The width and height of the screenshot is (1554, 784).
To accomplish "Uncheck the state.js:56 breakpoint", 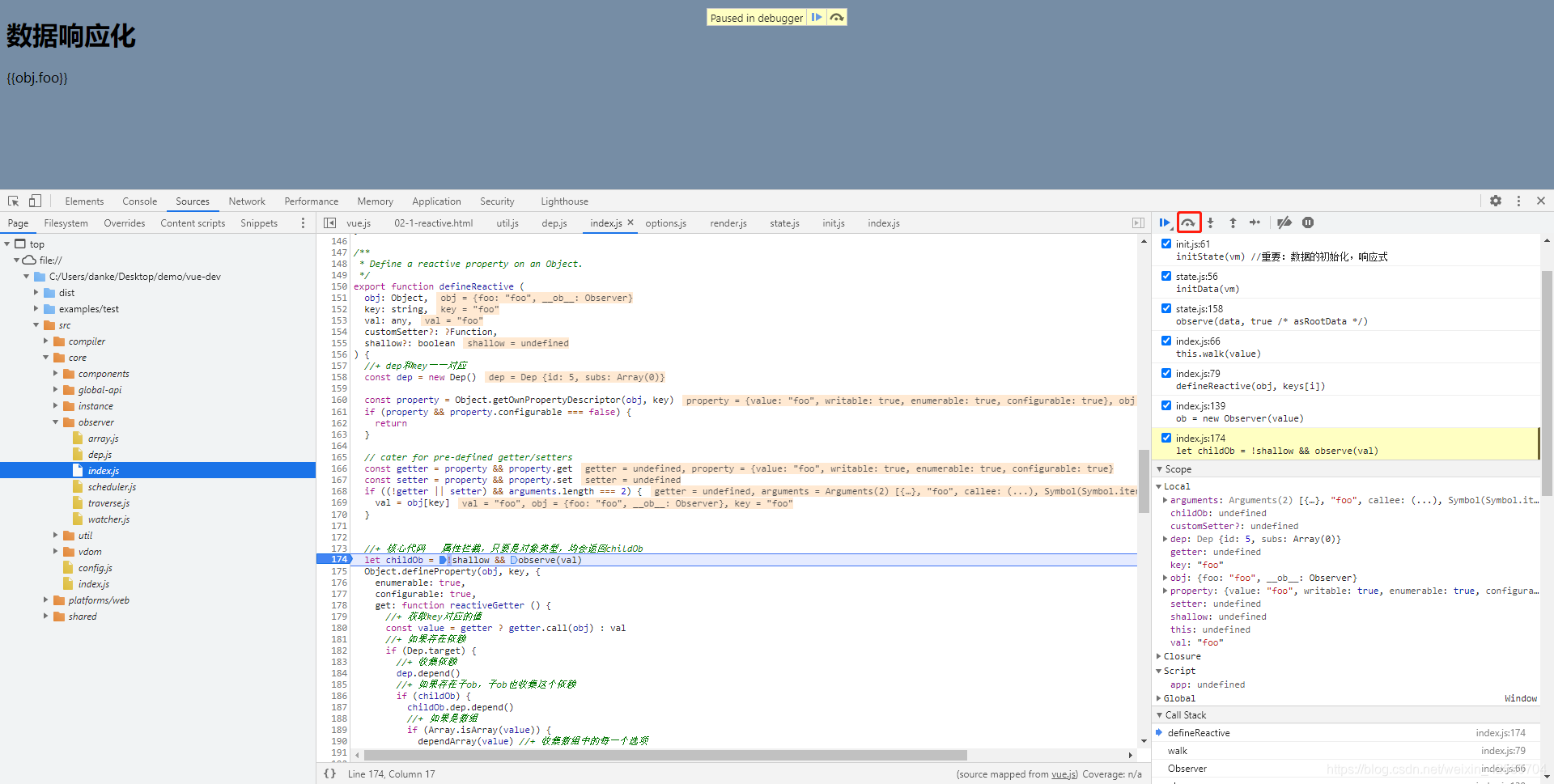I will pyautogui.click(x=1166, y=276).
